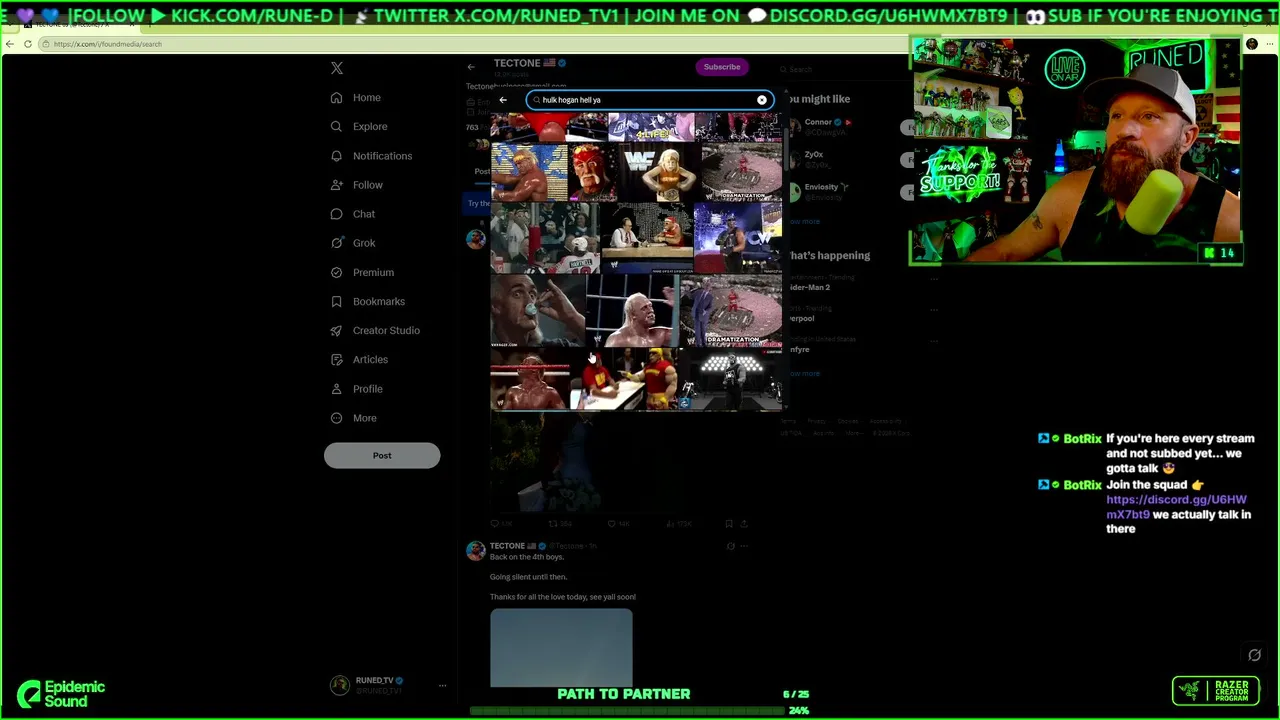Click the purple Subscribe button

coord(722,67)
